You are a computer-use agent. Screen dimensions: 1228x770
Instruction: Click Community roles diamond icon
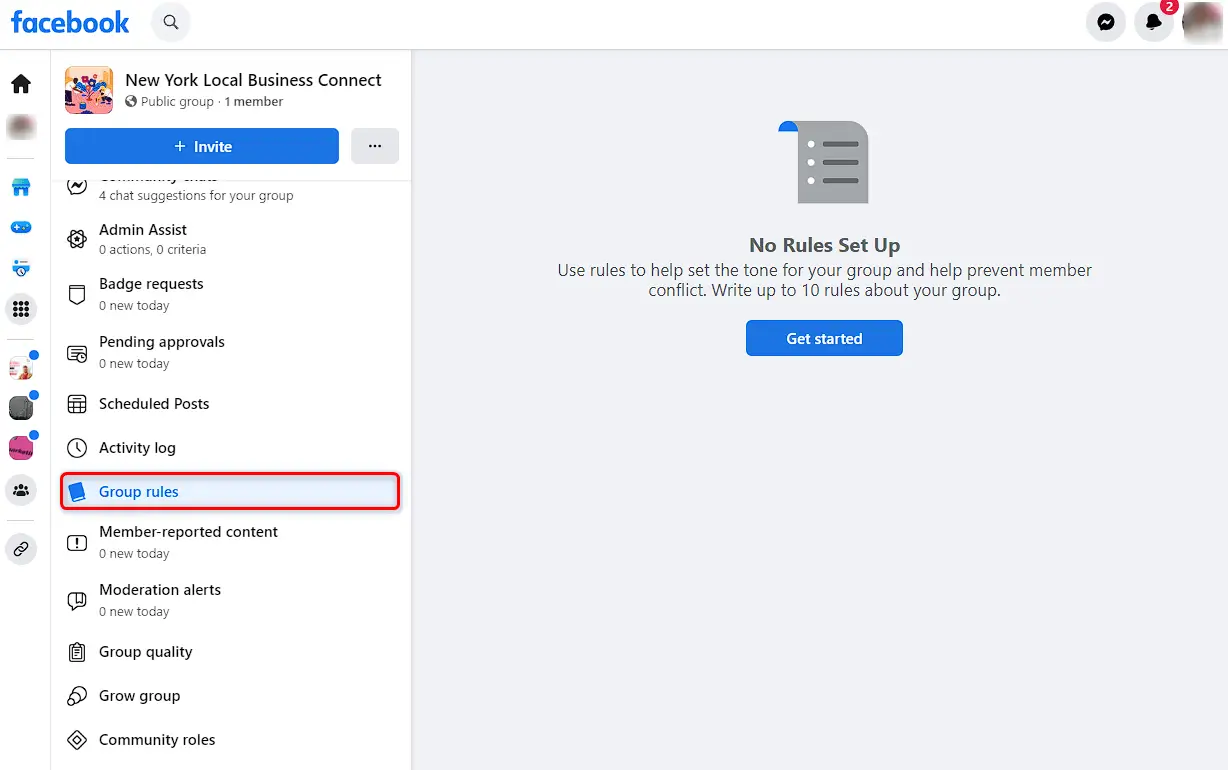point(77,740)
